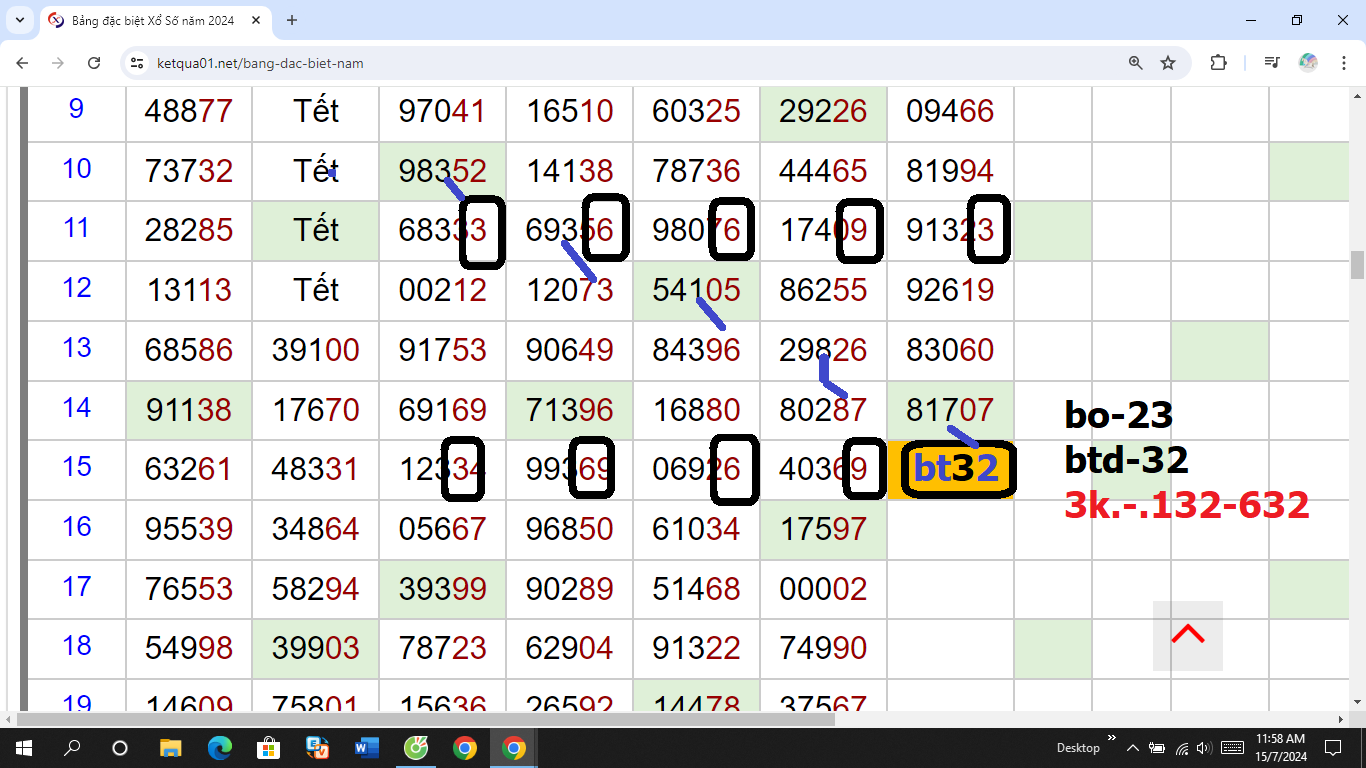Screen dimensions: 1366x768
Task: Expand the tab search dropdown arrow
Action: pos(21,20)
